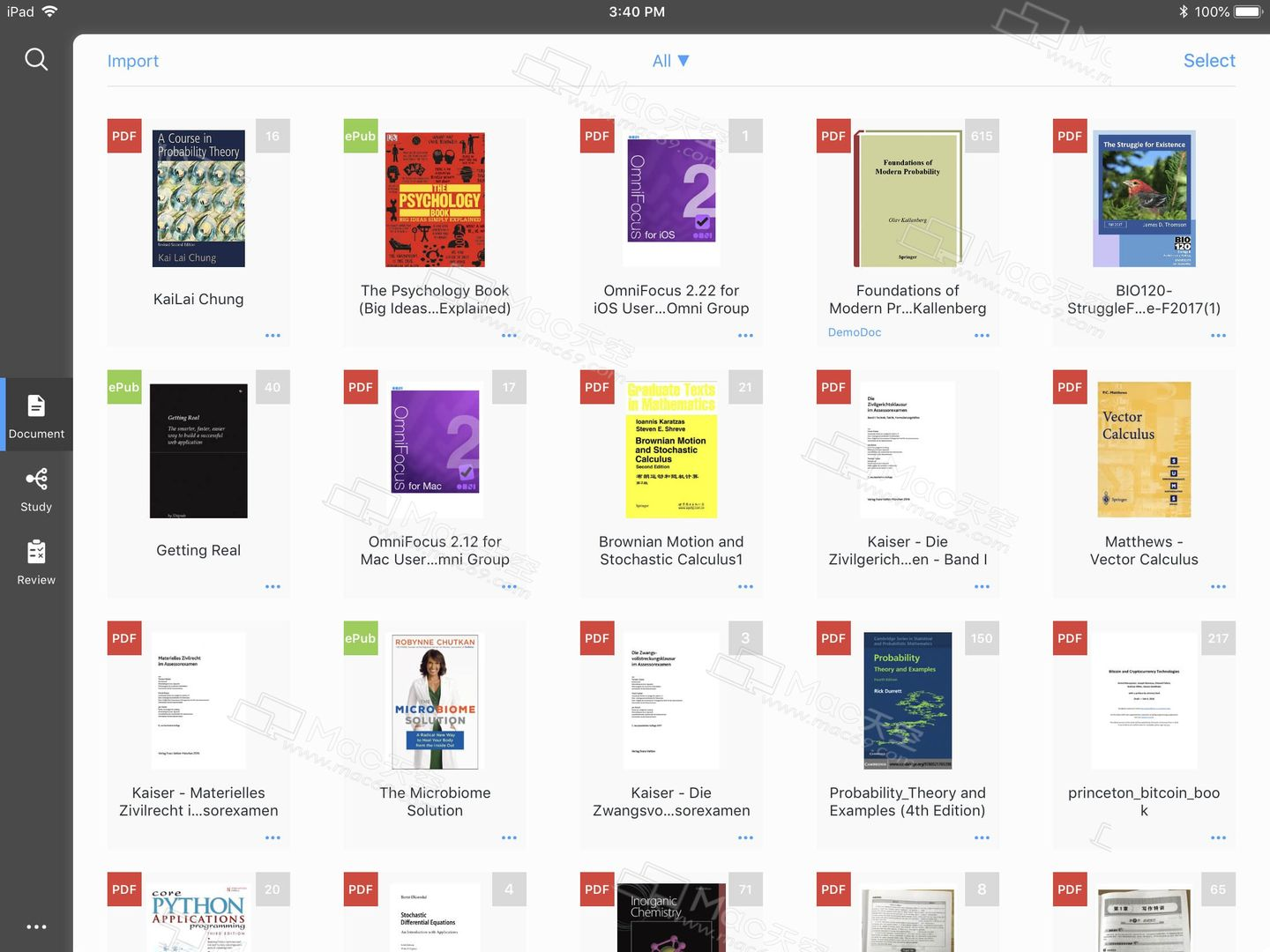The image size is (1270, 952).
Task: Open options dots for Getting Real
Action: click(273, 586)
